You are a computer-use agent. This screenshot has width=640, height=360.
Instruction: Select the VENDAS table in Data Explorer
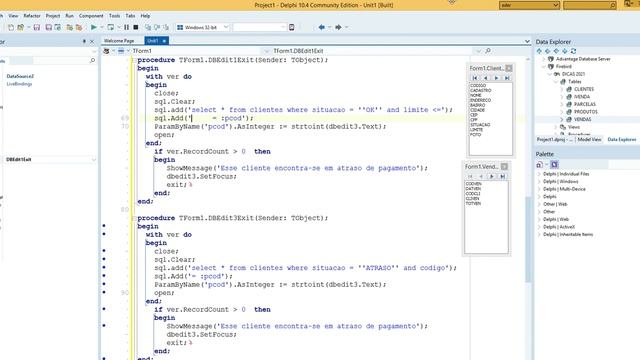(x=582, y=120)
